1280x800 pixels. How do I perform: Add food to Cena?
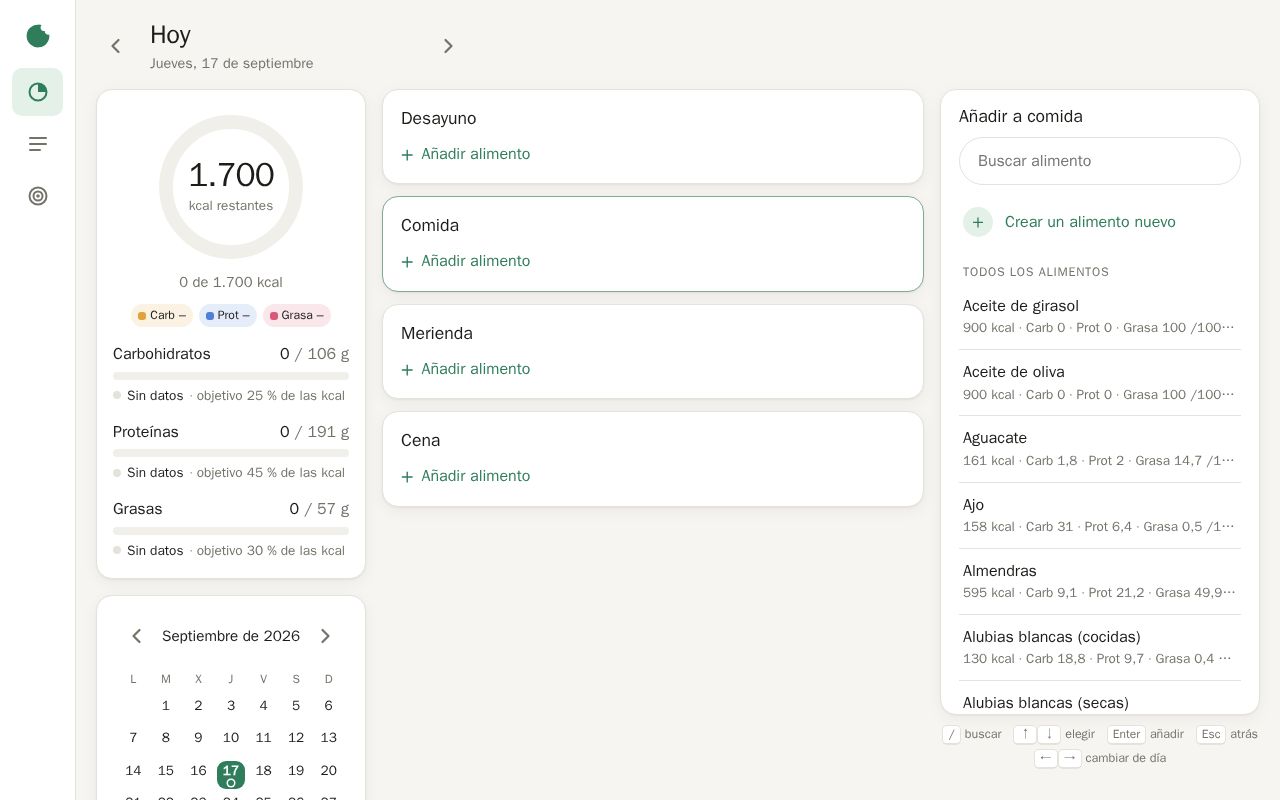point(466,476)
